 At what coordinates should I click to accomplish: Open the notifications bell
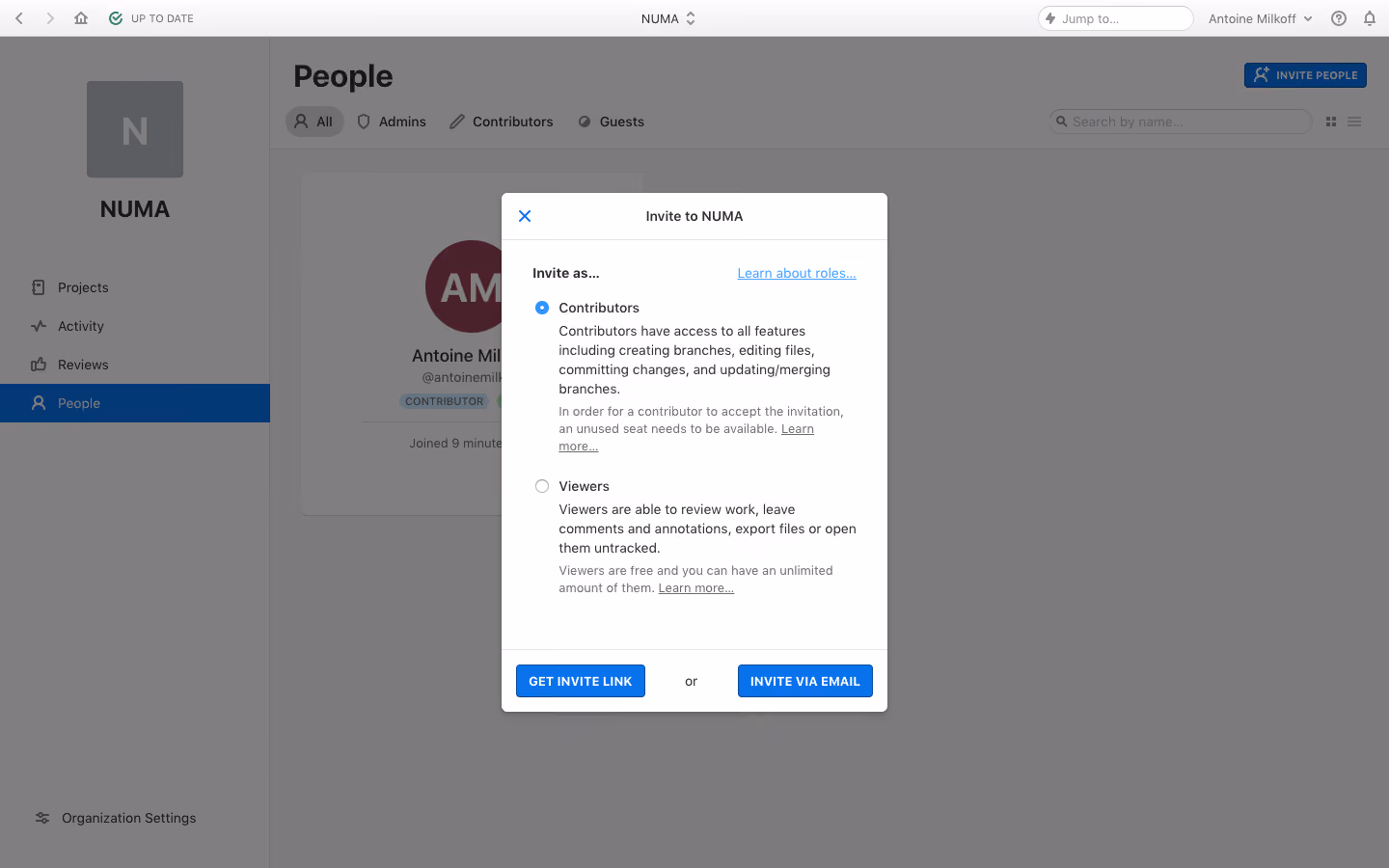point(1369,18)
